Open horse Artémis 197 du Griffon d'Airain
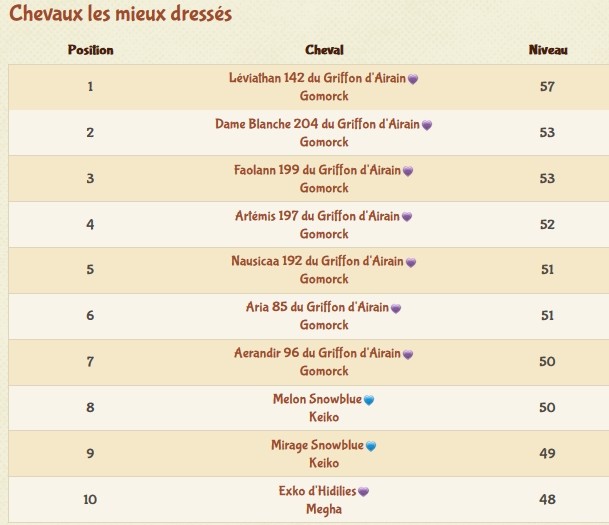The width and height of the screenshot is (609, 525). click(x=317, y=216)
